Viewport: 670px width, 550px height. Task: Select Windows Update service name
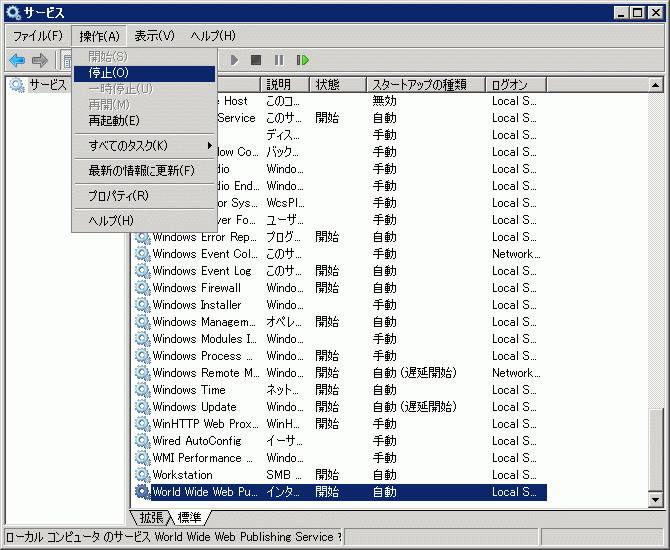[194, 407]
